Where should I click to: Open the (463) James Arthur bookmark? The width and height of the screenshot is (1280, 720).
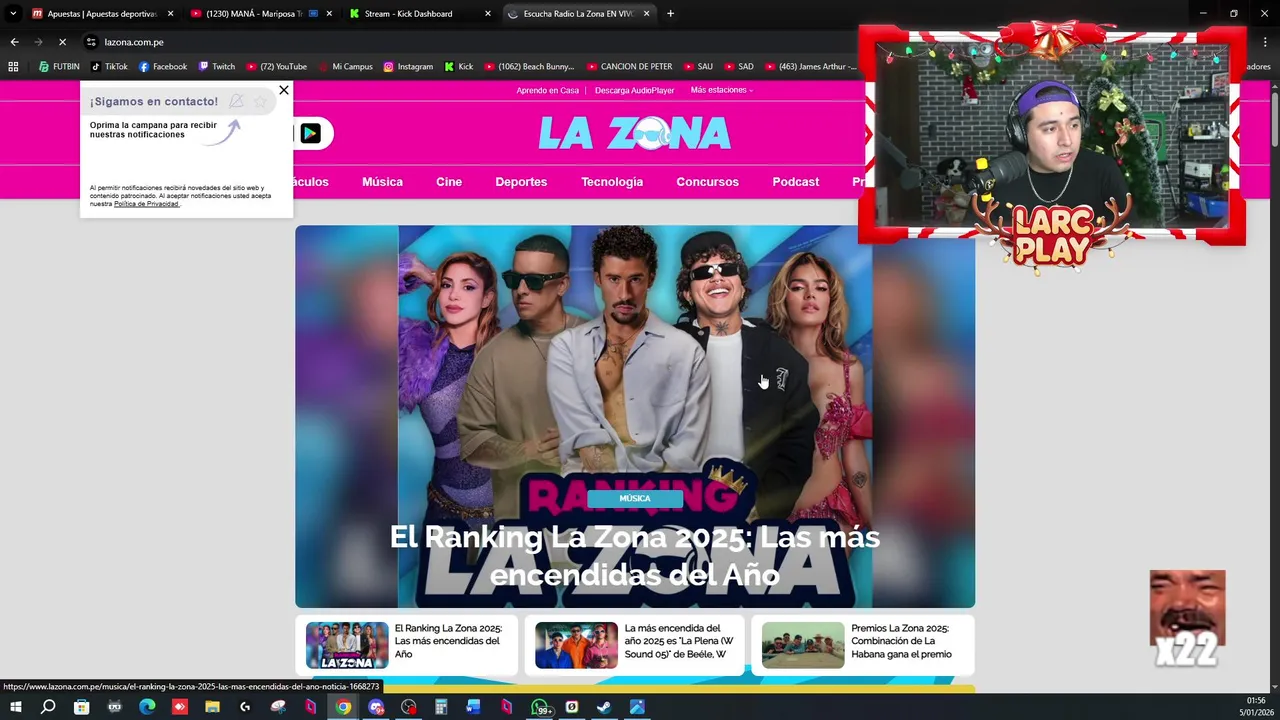point(810,67)
